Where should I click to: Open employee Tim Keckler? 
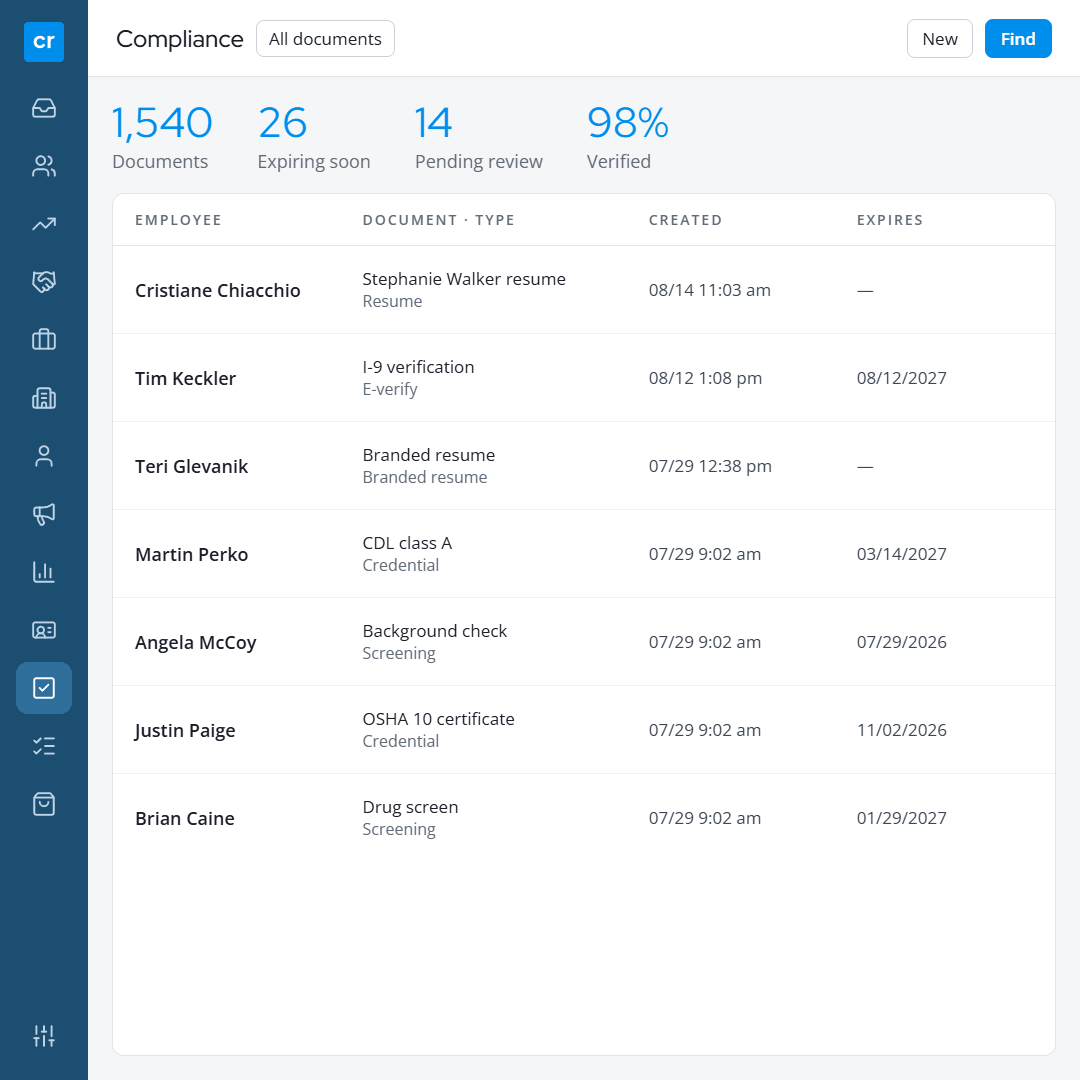(185, 378)
